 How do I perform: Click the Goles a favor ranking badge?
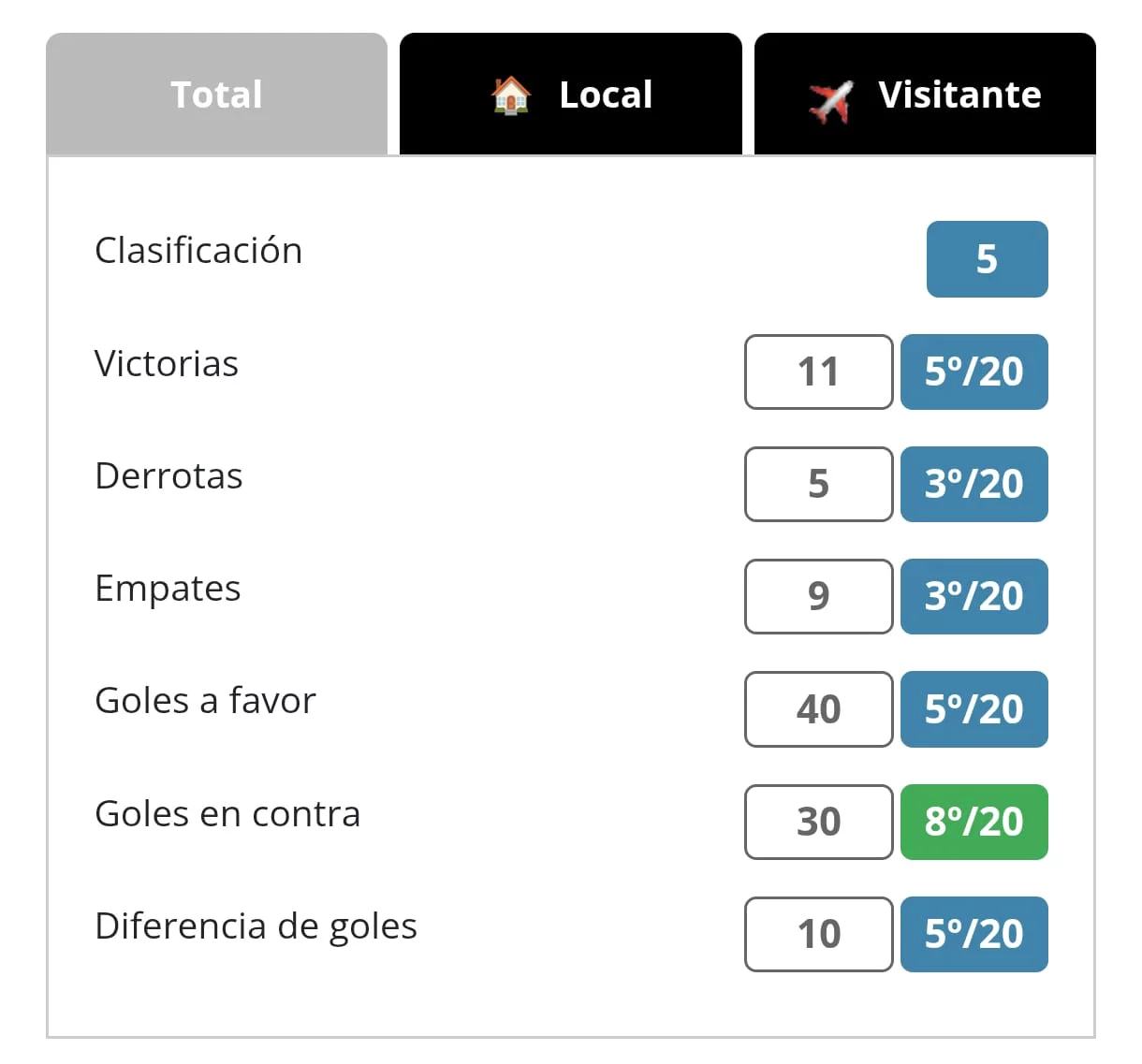[x=974, y=709]
